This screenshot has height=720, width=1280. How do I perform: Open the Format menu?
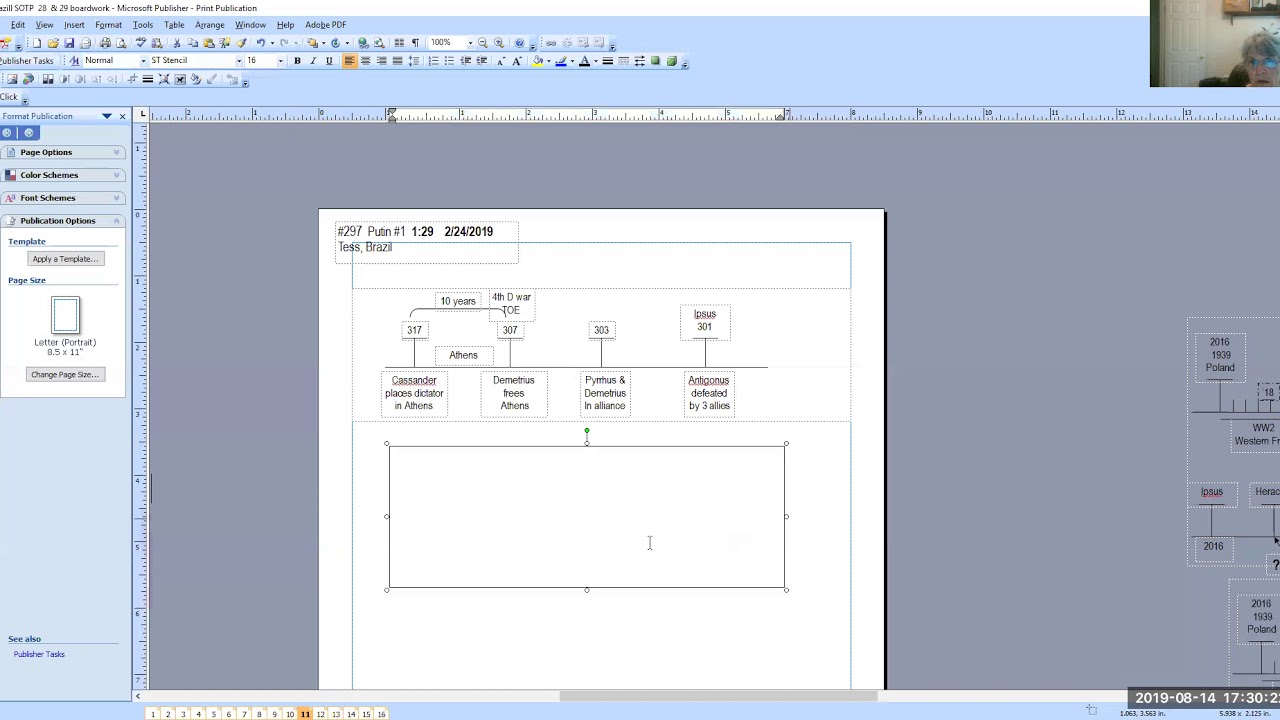pyautogui.click(x=108, y=25)
